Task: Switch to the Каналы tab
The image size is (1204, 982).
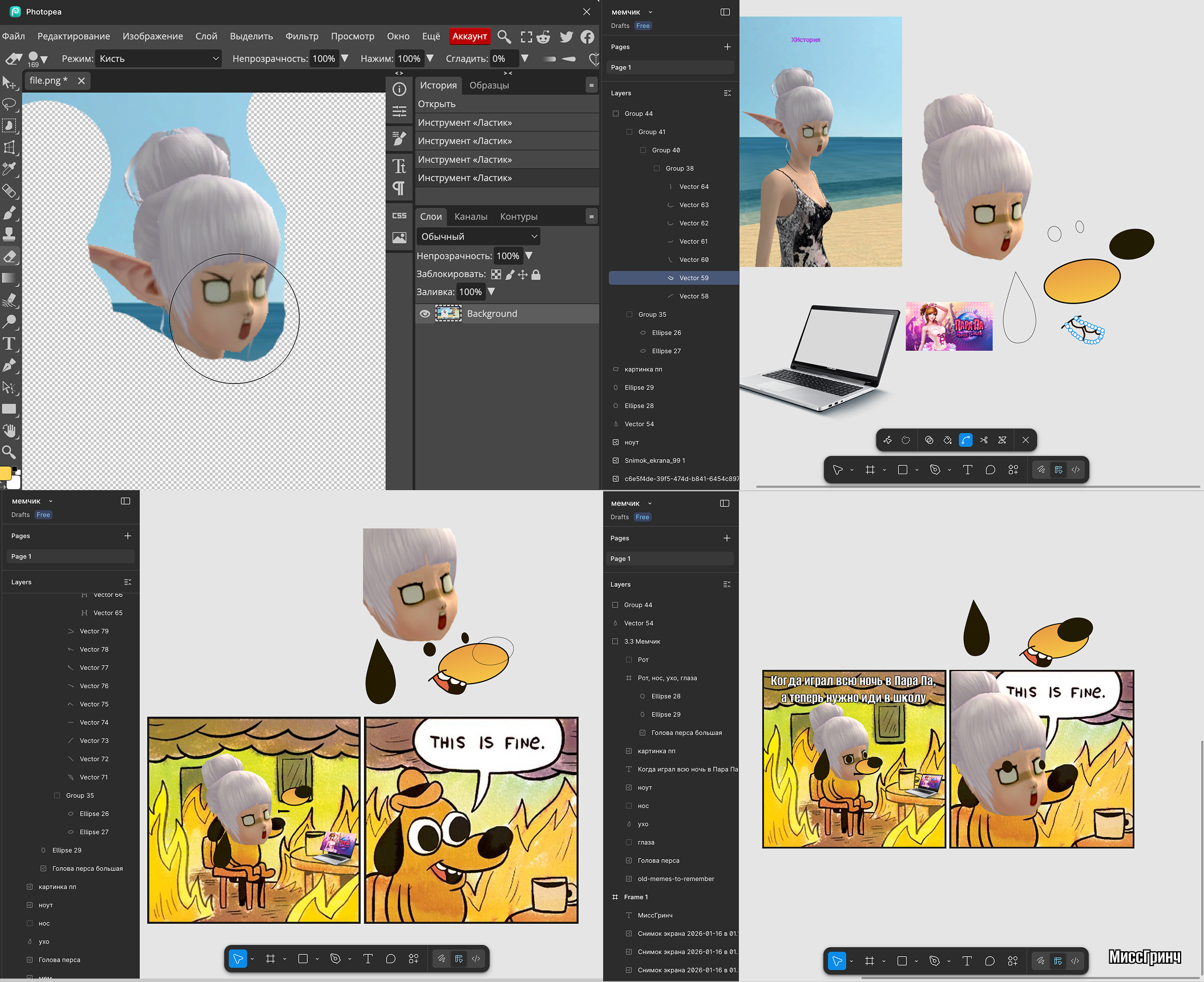Action: pyautogui.click(x=470, y=216)
